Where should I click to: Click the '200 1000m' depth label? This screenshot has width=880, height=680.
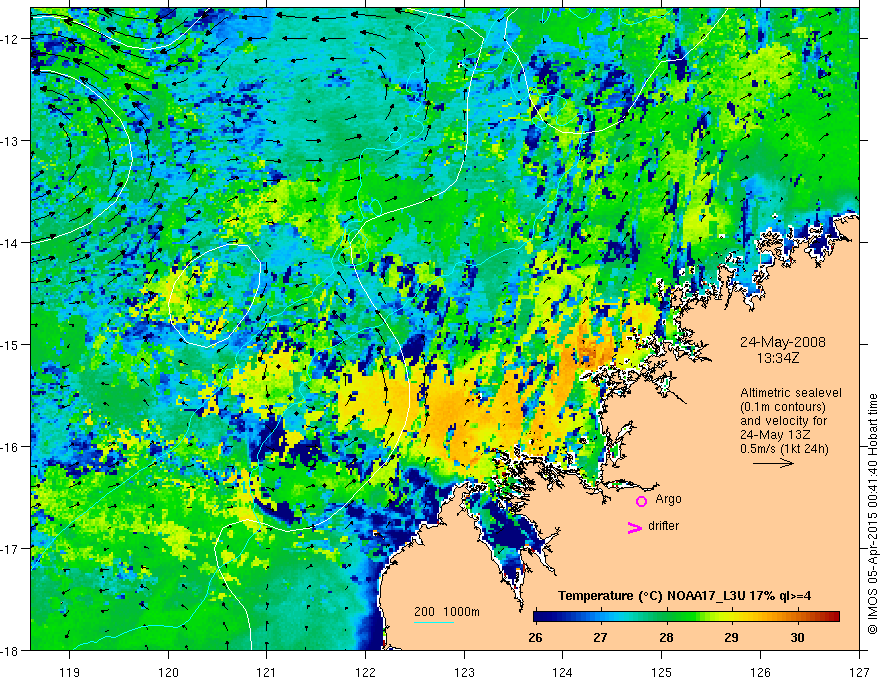pyautogui.click(x=447, y=612)
